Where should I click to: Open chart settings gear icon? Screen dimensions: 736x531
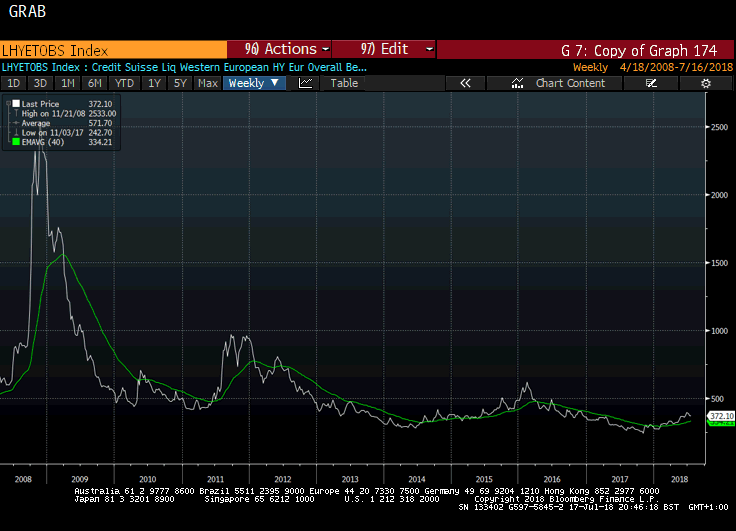click(706, 83)
